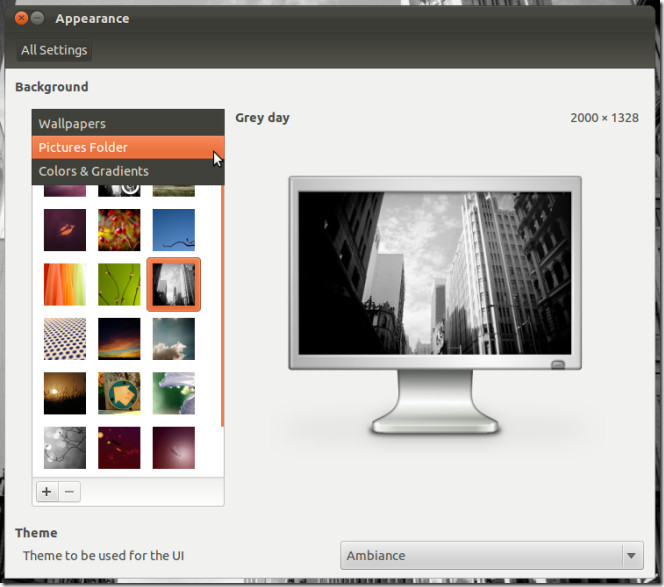Minimize the Appearance window
Screen dimensions: 664x587
click(37, 18)
